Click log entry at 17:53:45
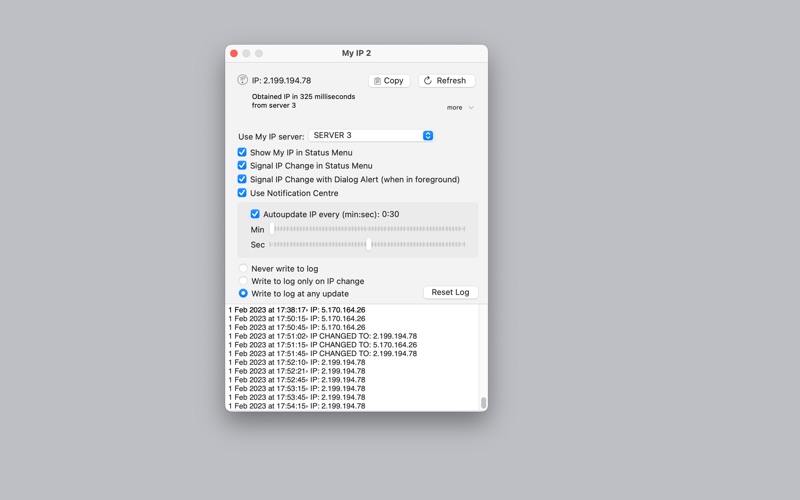The width and height of the screenshot is (800, 500). 297,397
